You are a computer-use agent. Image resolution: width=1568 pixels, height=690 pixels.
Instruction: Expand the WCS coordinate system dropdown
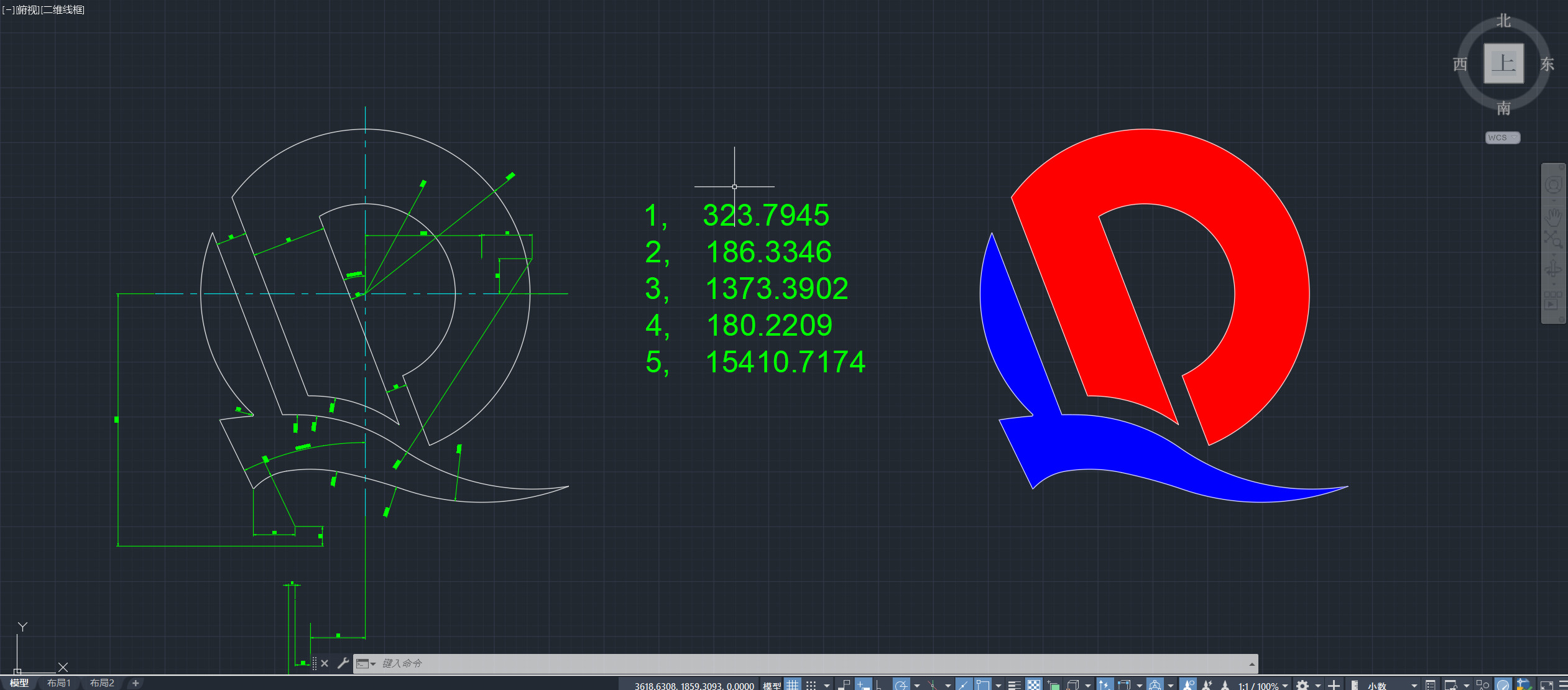click(1502, 137)
